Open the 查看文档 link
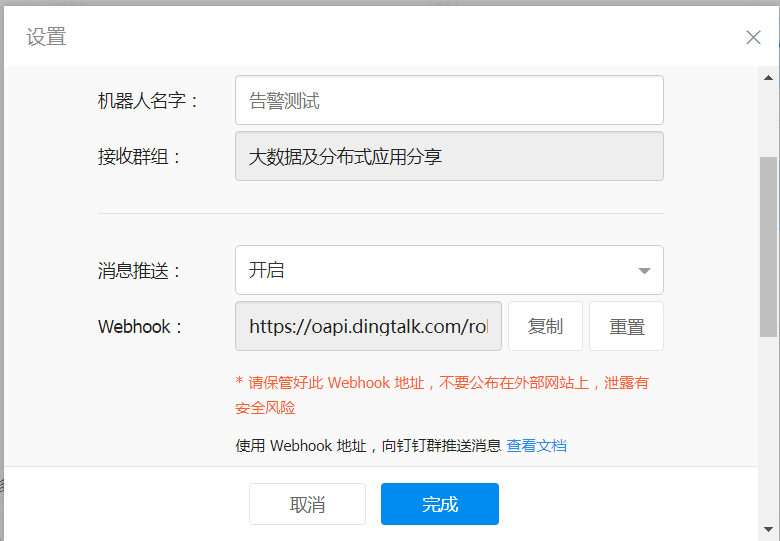The width and height of the screenshot is (780, 541). pos(536,446)
